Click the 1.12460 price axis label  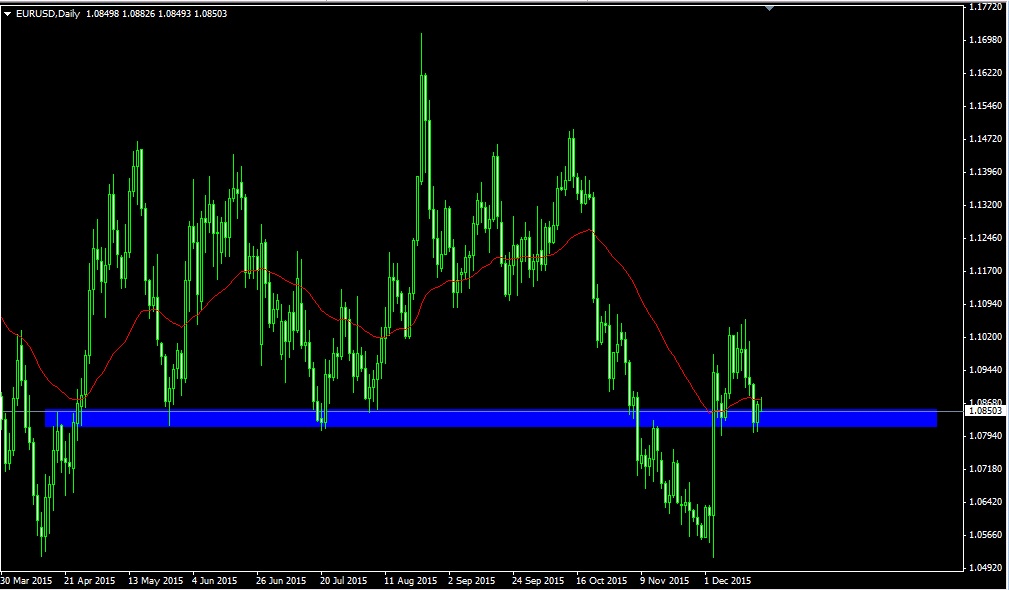[985, 237]
